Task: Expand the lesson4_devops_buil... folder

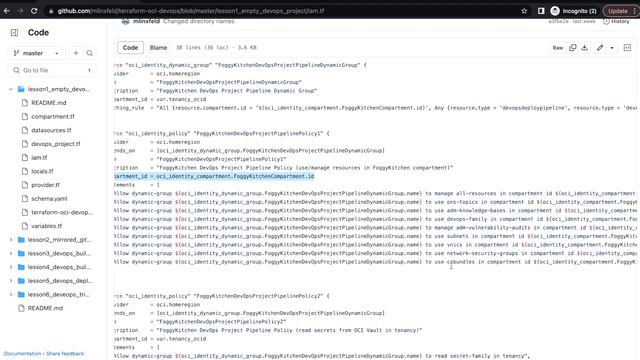Action: (x=11, y=267)
